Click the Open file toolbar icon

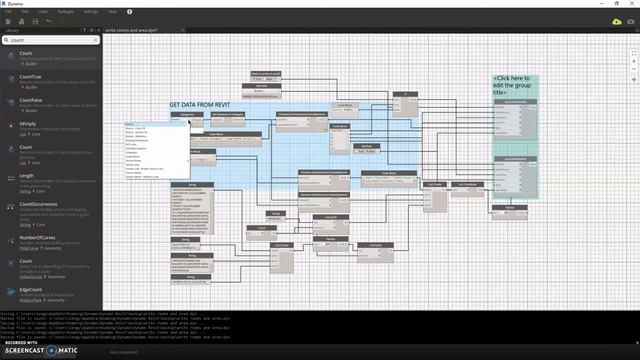pos(22,21)
